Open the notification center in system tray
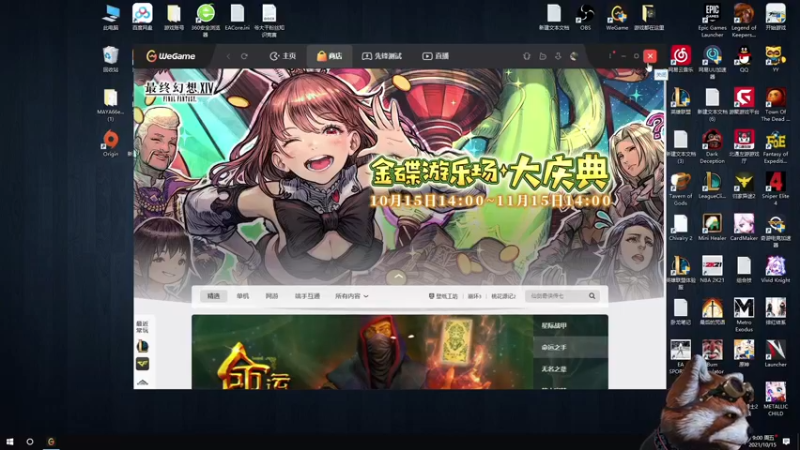 pyautogui.click(x=786, y=441)
